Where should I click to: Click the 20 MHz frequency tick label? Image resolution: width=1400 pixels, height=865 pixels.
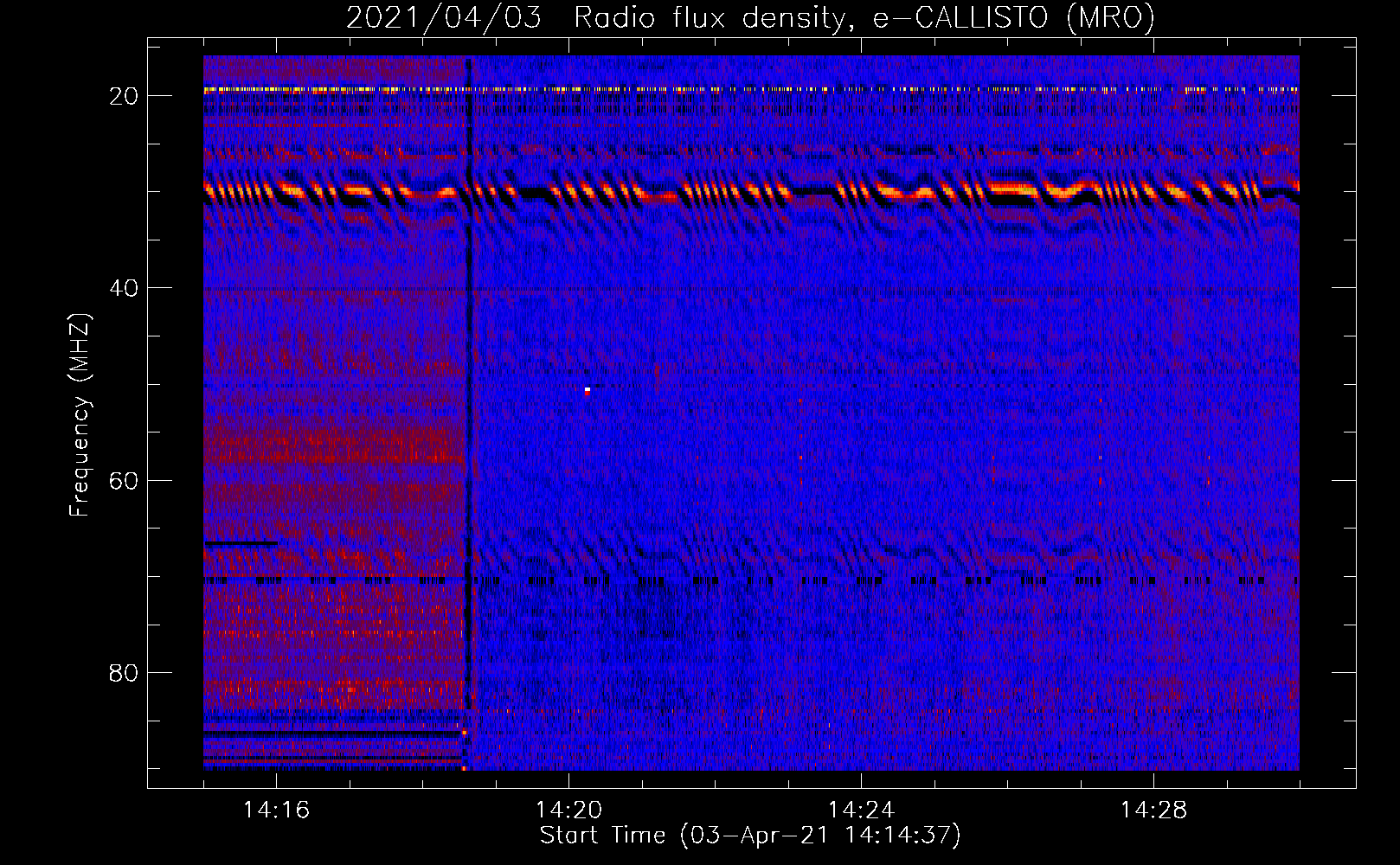[x=124, y=96]
